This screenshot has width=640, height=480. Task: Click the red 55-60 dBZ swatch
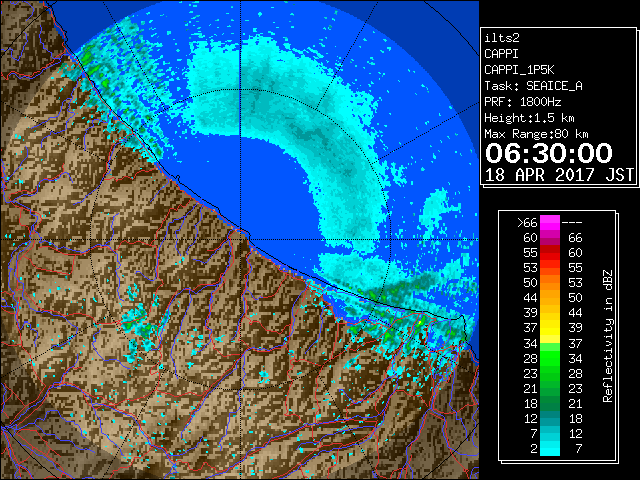[550, 253]
